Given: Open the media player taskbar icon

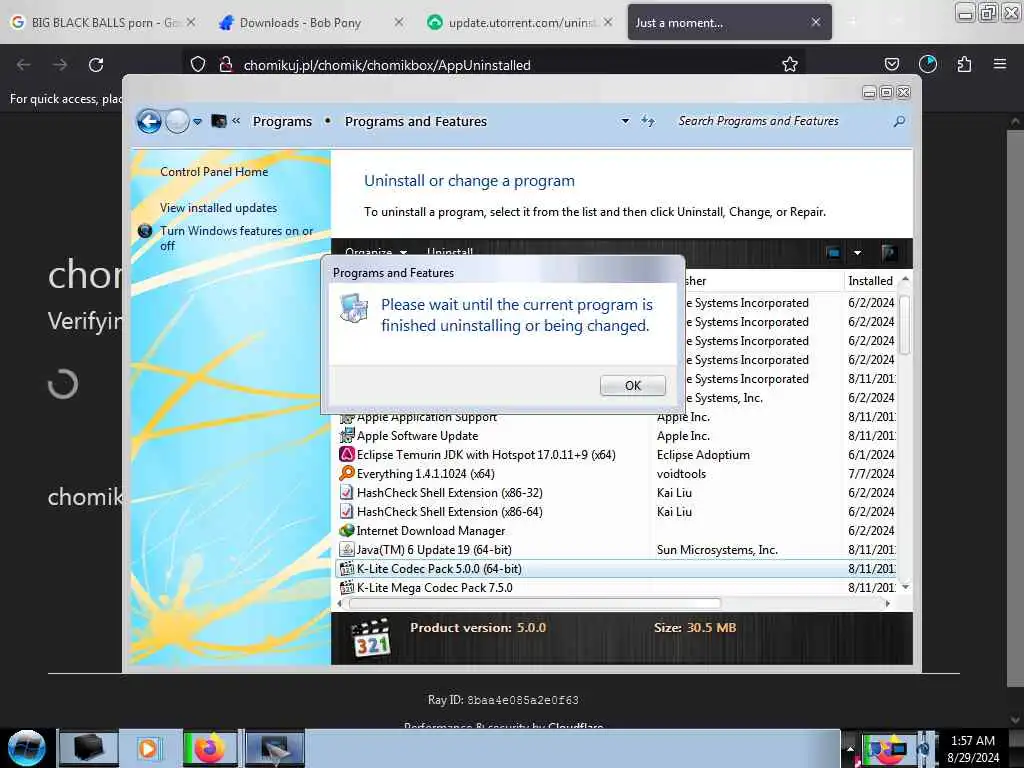Looking at the screenshot, I should coord(148,748).
